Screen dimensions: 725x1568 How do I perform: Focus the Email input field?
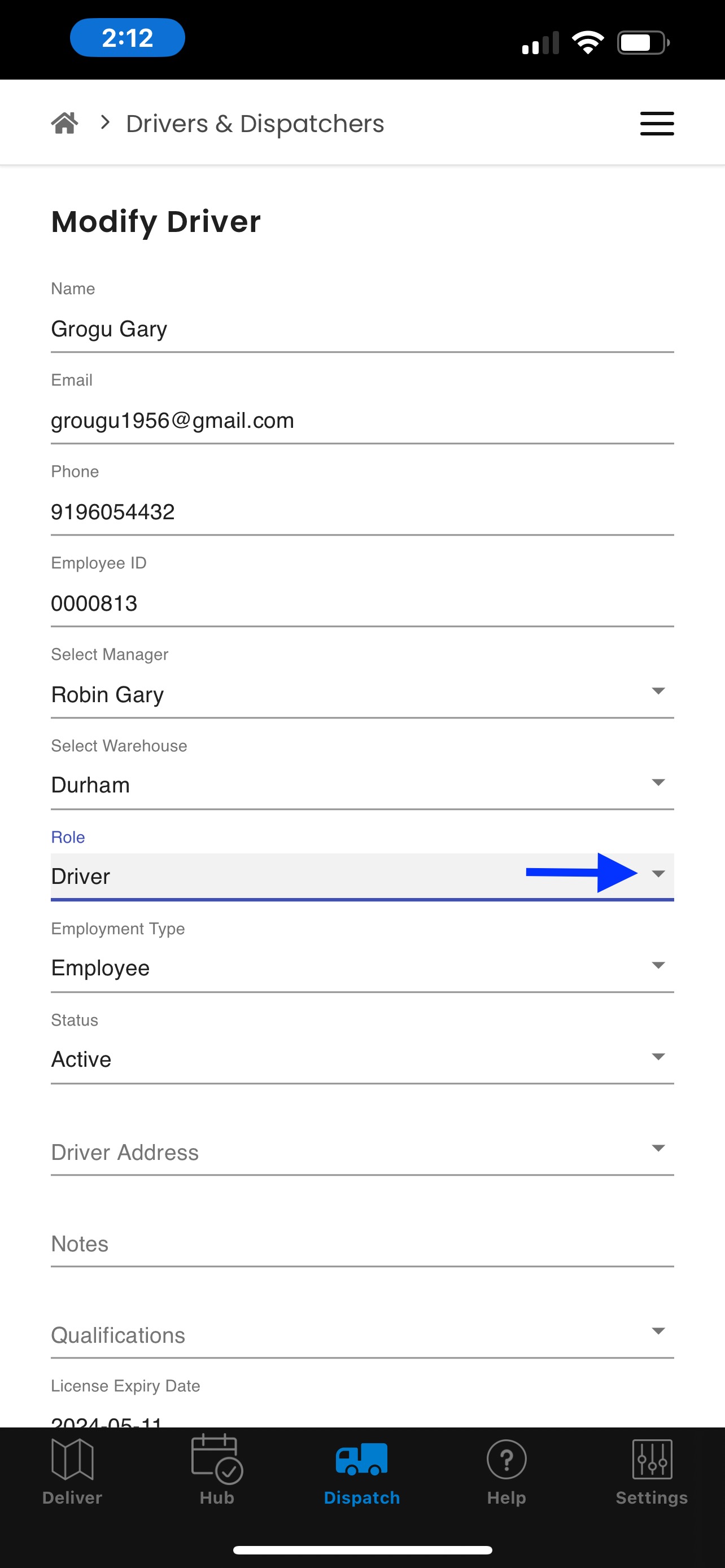point(362,420)
